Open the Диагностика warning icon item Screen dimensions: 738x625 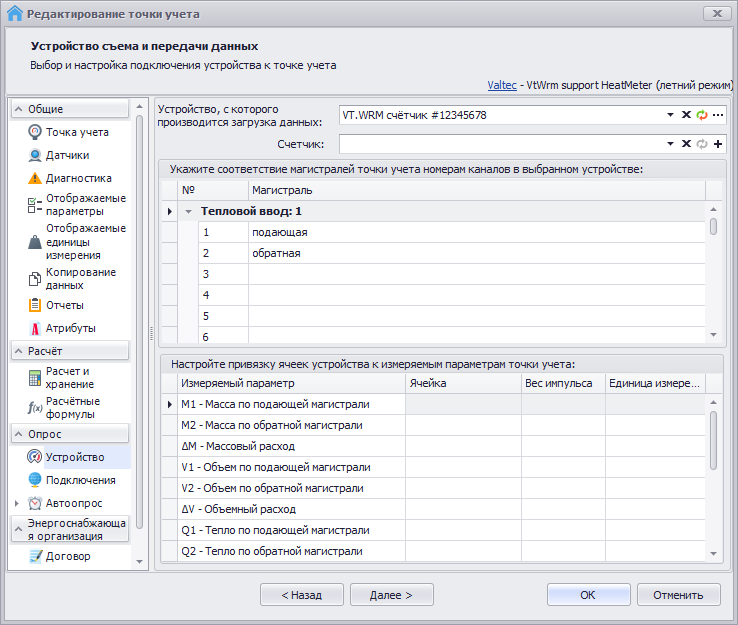35,178
